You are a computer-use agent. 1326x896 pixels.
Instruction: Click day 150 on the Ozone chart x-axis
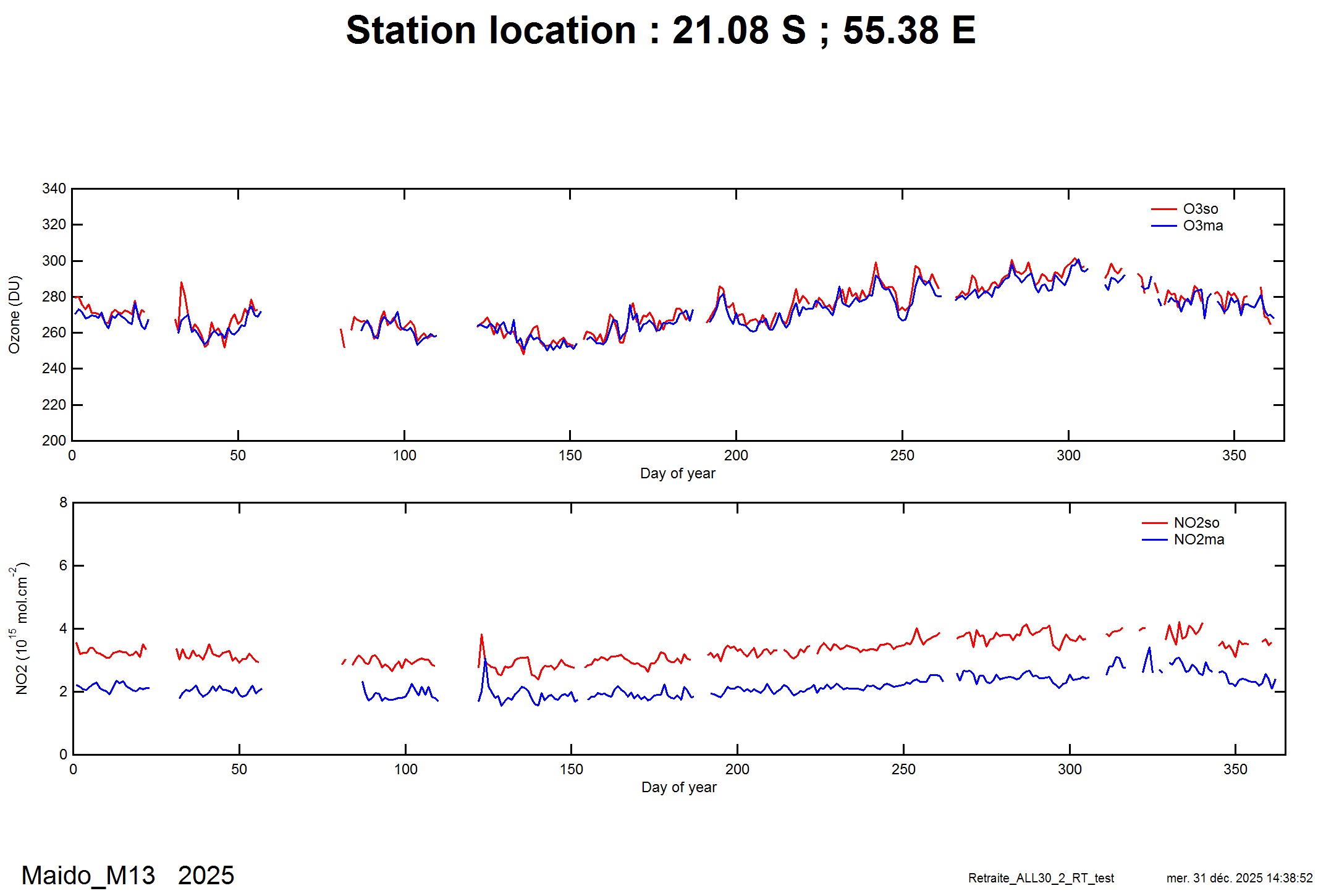coord(570,456)
